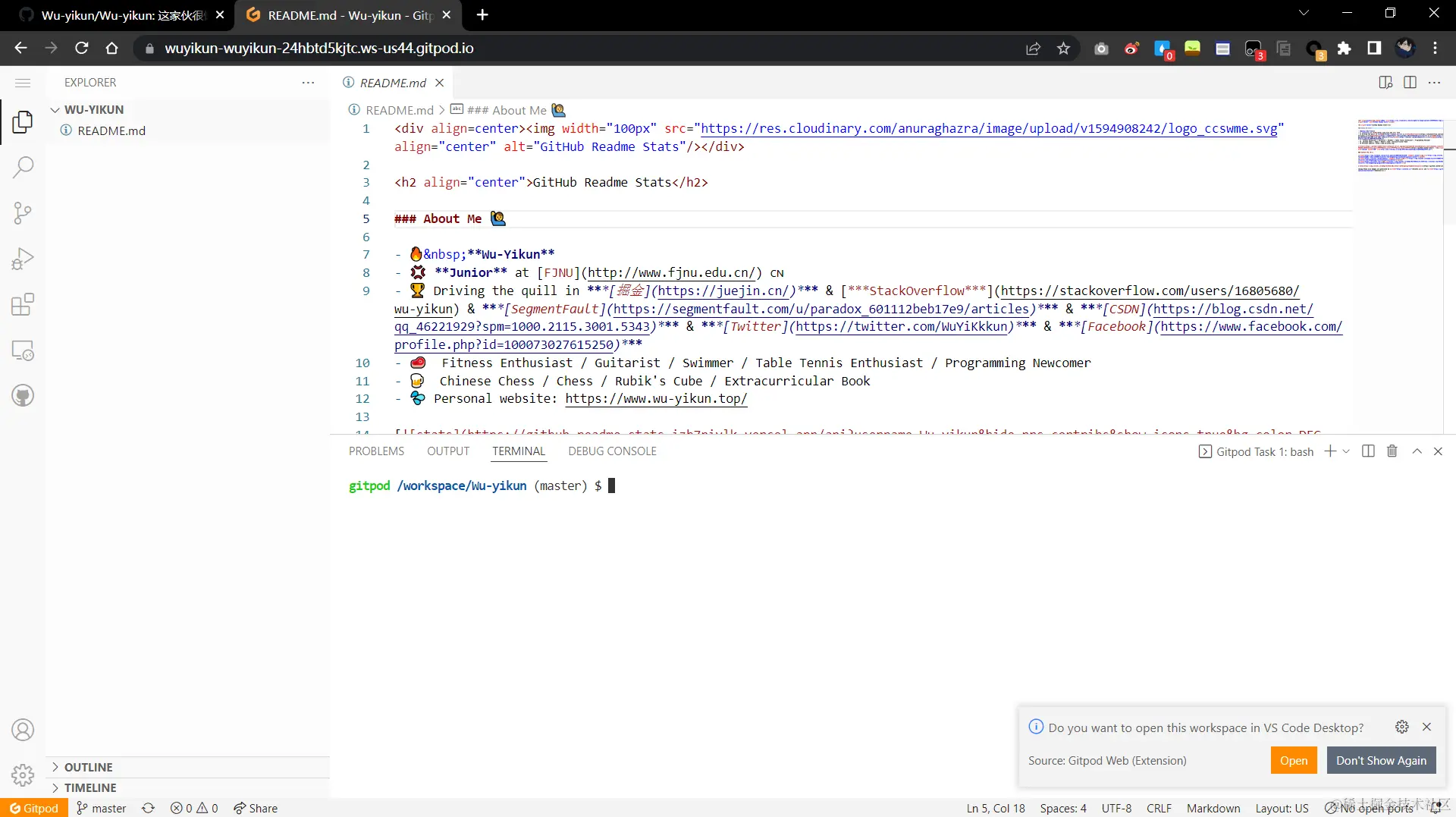1456x817 pixels.
Task: Click the Open button in notification
Action: click(x=1294, y=760)
